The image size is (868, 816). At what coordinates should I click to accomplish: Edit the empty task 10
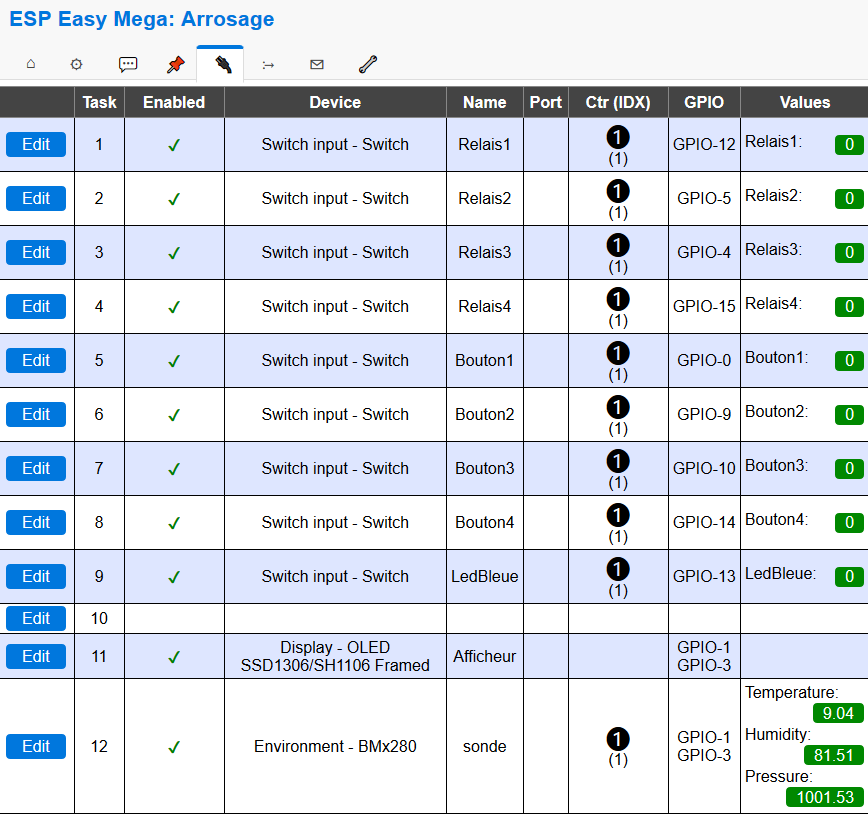pos(36,619)
